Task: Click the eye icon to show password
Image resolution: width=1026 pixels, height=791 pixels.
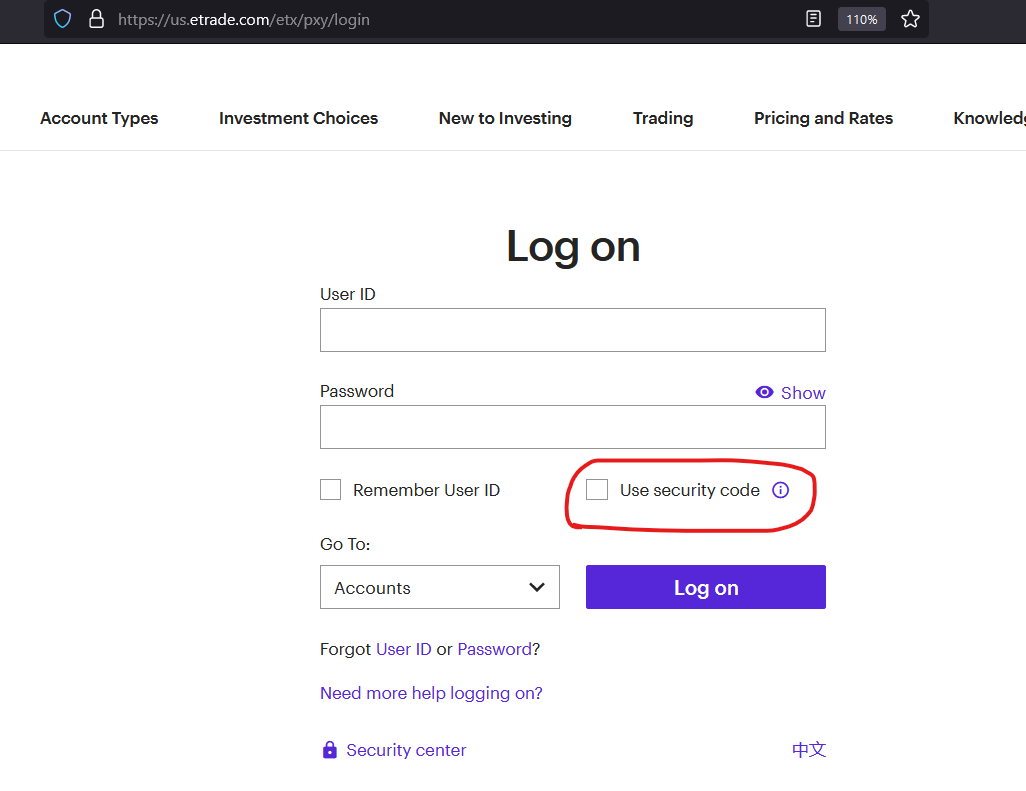Action: click(x=765, y=392)
